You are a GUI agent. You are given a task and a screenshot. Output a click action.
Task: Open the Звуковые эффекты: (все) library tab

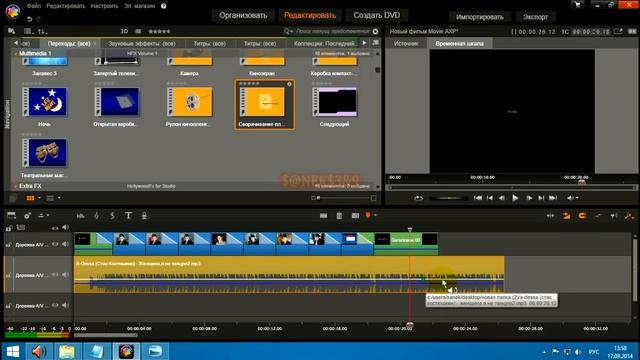142,43
